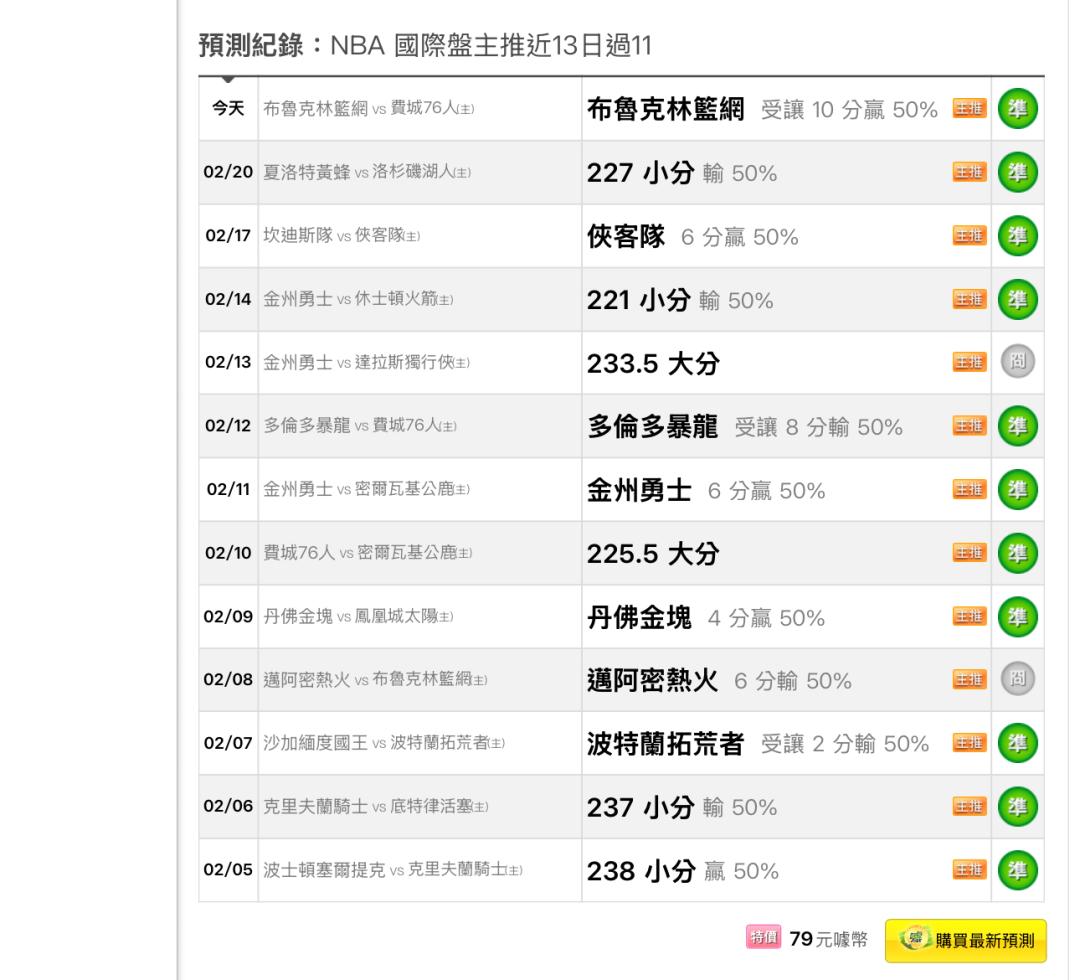
Task: Click the orange 主推 badge in 02/08 row
Action: 970,679
